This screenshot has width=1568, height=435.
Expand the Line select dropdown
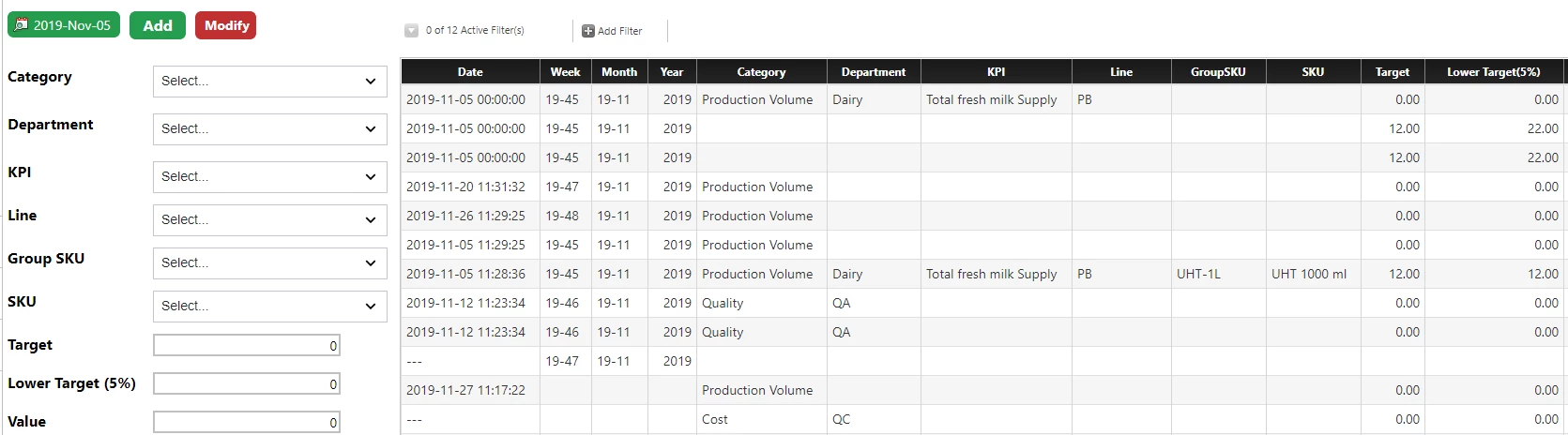tap(270, 220)
